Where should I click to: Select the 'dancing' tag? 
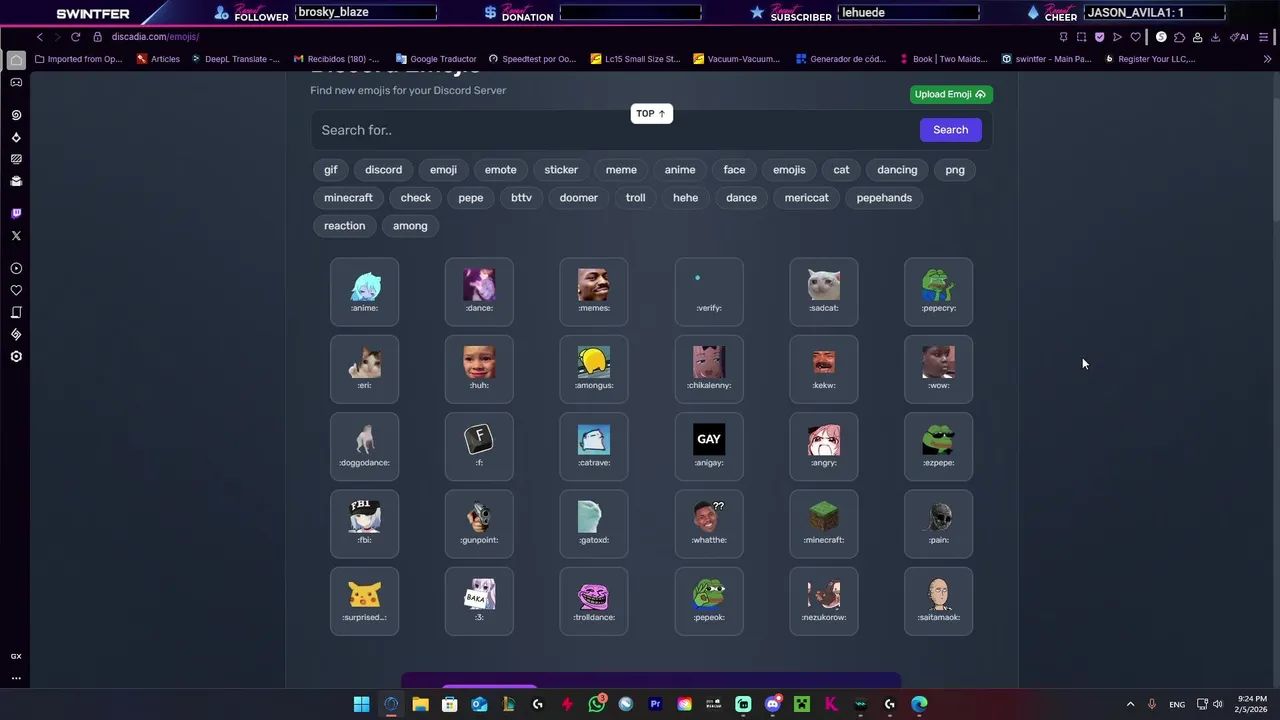[x=897, y=170]
